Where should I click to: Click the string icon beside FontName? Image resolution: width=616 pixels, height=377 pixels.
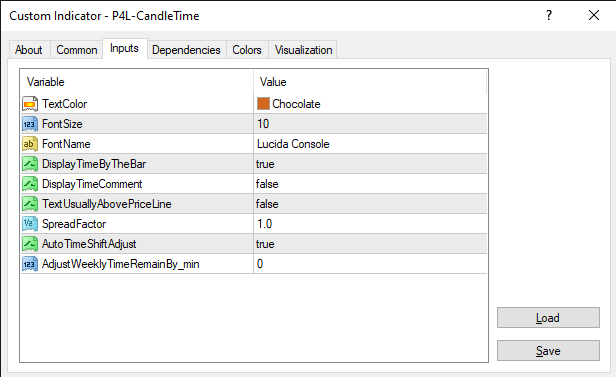point(30,144)
